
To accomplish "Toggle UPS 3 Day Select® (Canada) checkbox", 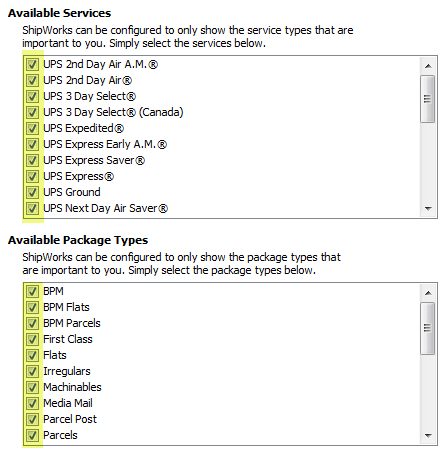I will coord(32,112).
